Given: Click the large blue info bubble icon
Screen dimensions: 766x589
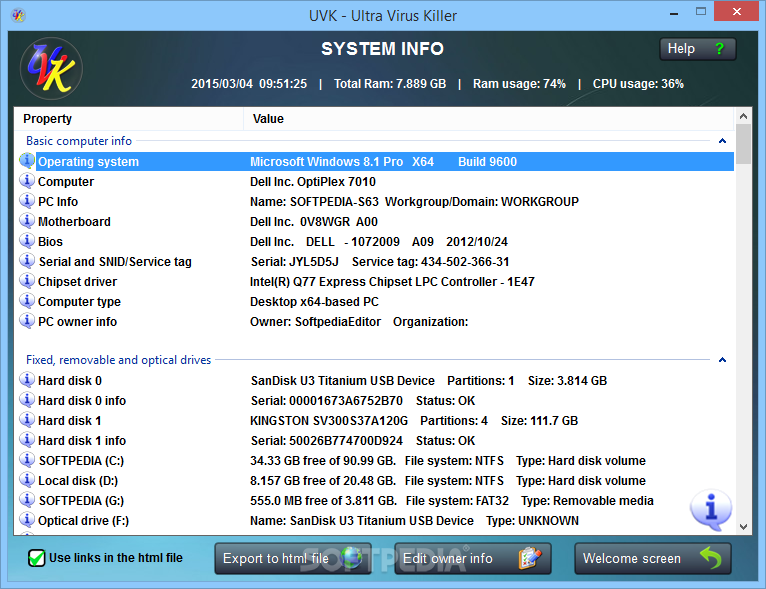Looking at the screenshot, I should pos(711,509).
